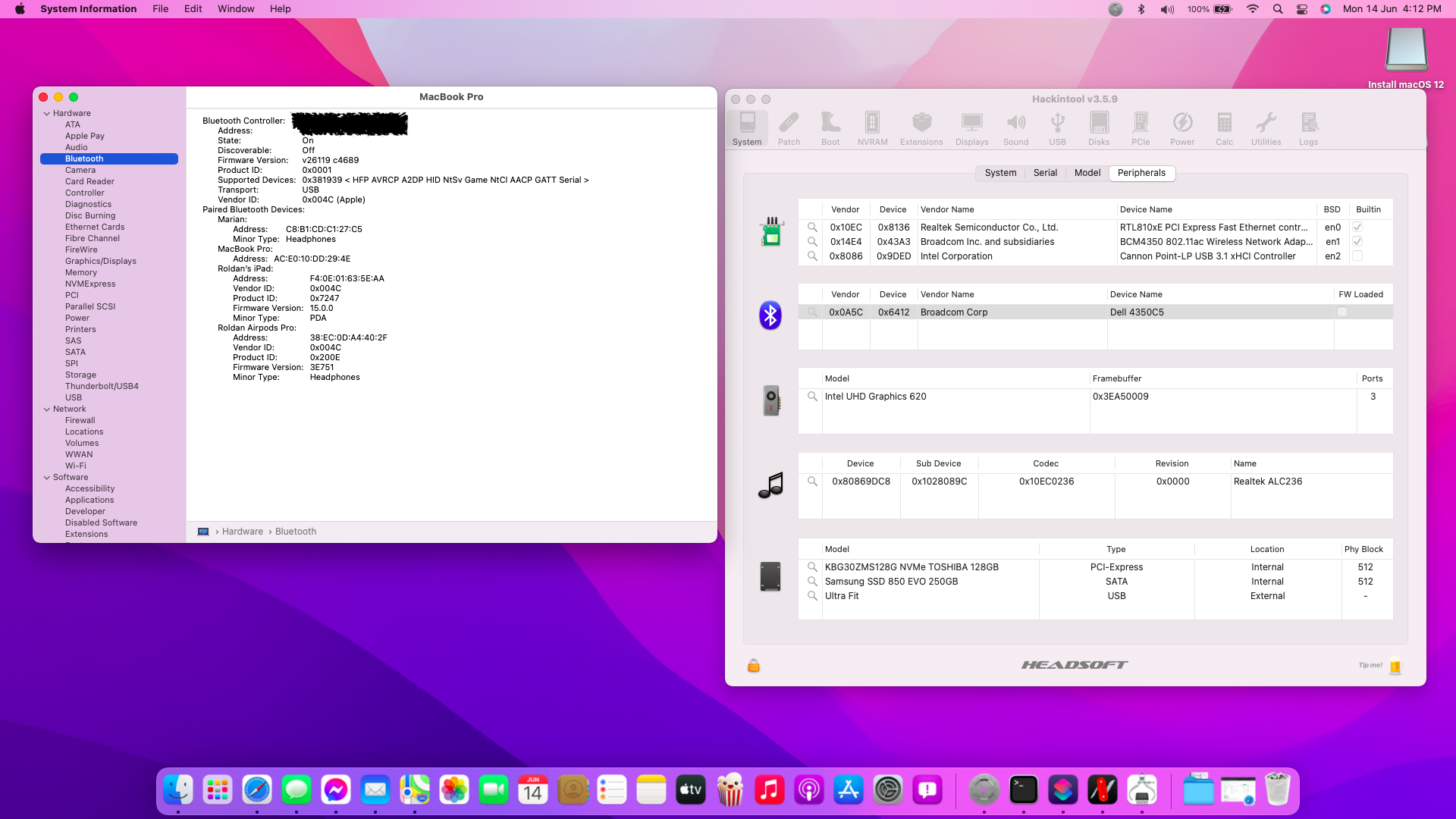Screen dimensions: 1456x819
Task: Sort by the Framebuffer column header
Action: tap(1223, 379)
